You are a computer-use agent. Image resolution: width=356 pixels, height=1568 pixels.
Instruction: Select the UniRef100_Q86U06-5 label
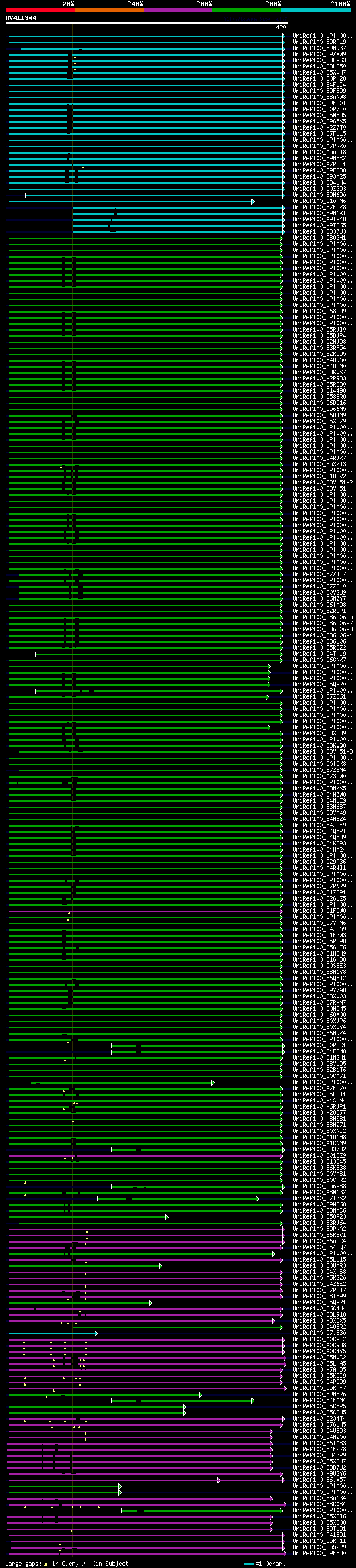pyautogui.click(x=323, y=617)
